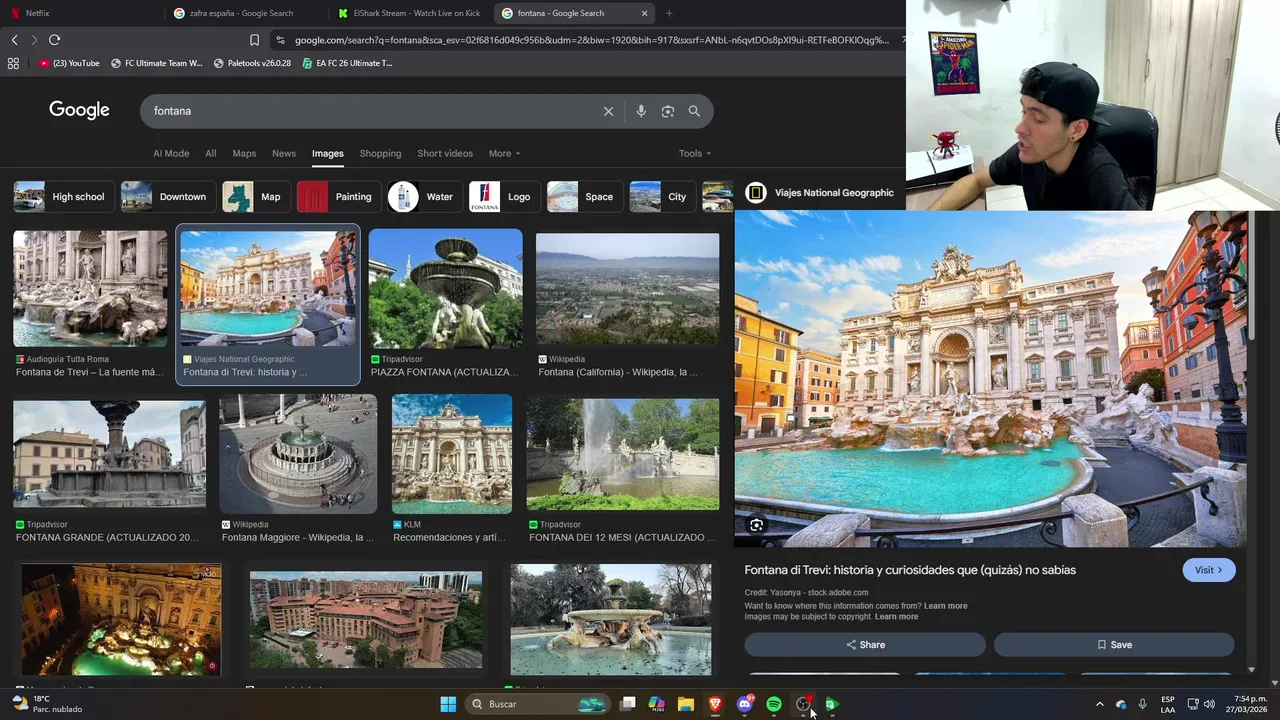Open the first Learn more link
Screen dimensions: 1280x720
[x=945, y=606]
